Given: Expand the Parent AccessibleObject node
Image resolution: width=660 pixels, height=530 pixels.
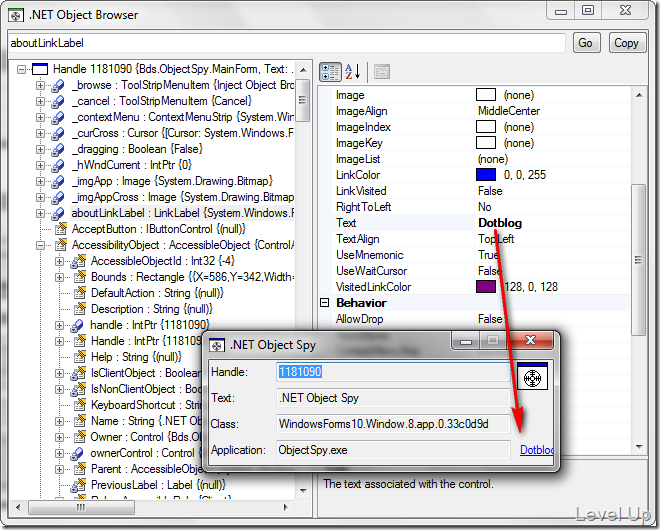Looking at the screenshot, I should pyautogui.click(x=59, y=469).
